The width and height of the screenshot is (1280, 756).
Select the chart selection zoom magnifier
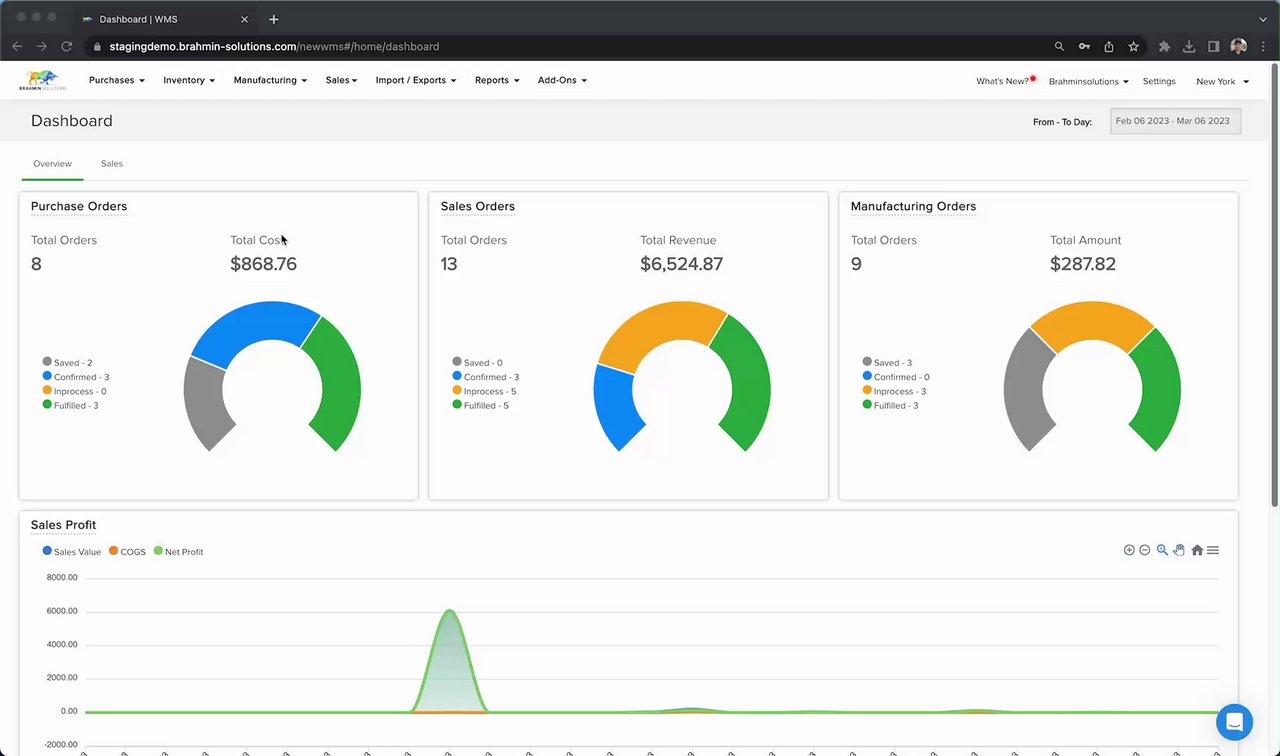pos(1162,550)
